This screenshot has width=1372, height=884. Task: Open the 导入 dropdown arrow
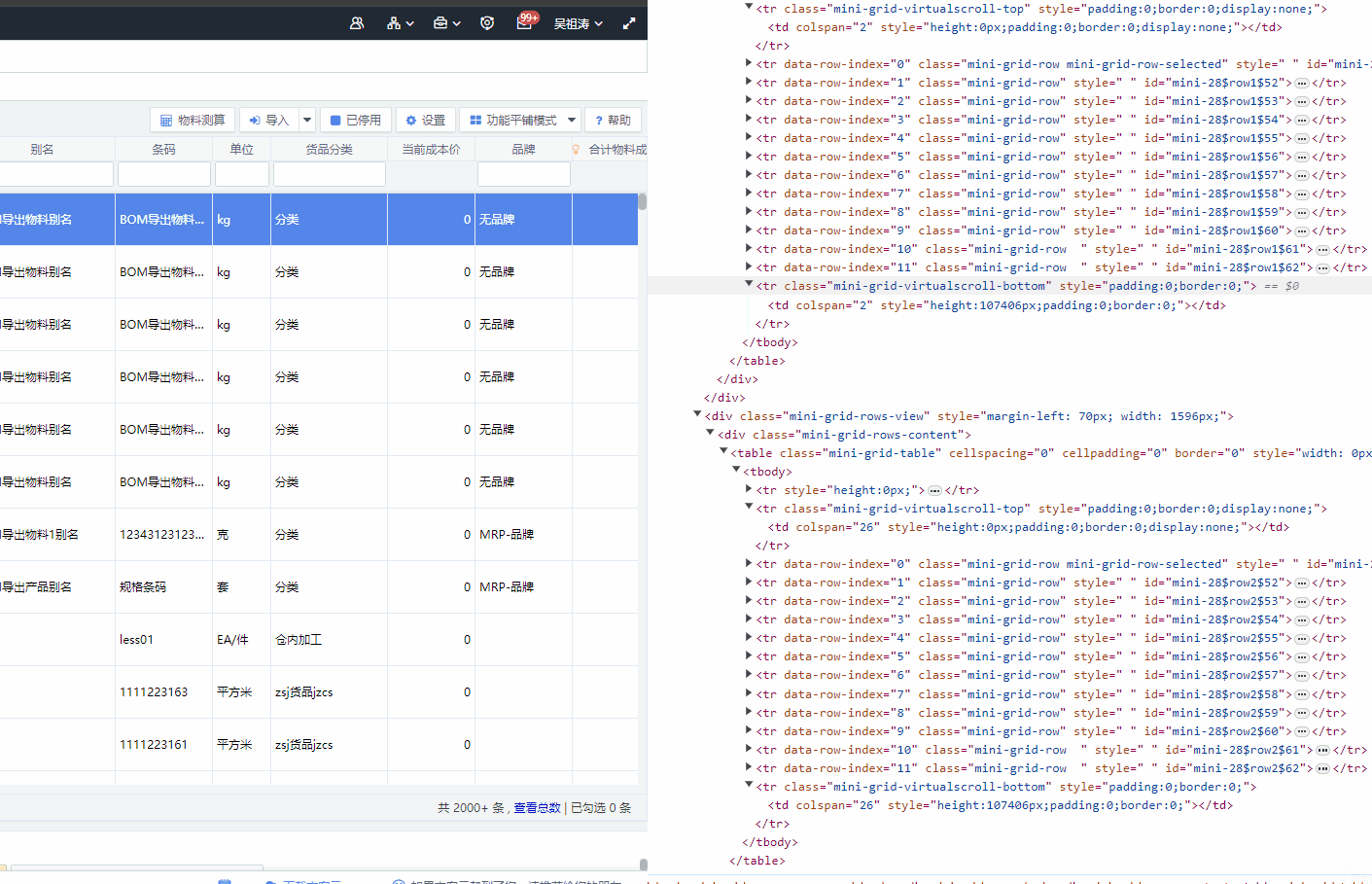307,121
